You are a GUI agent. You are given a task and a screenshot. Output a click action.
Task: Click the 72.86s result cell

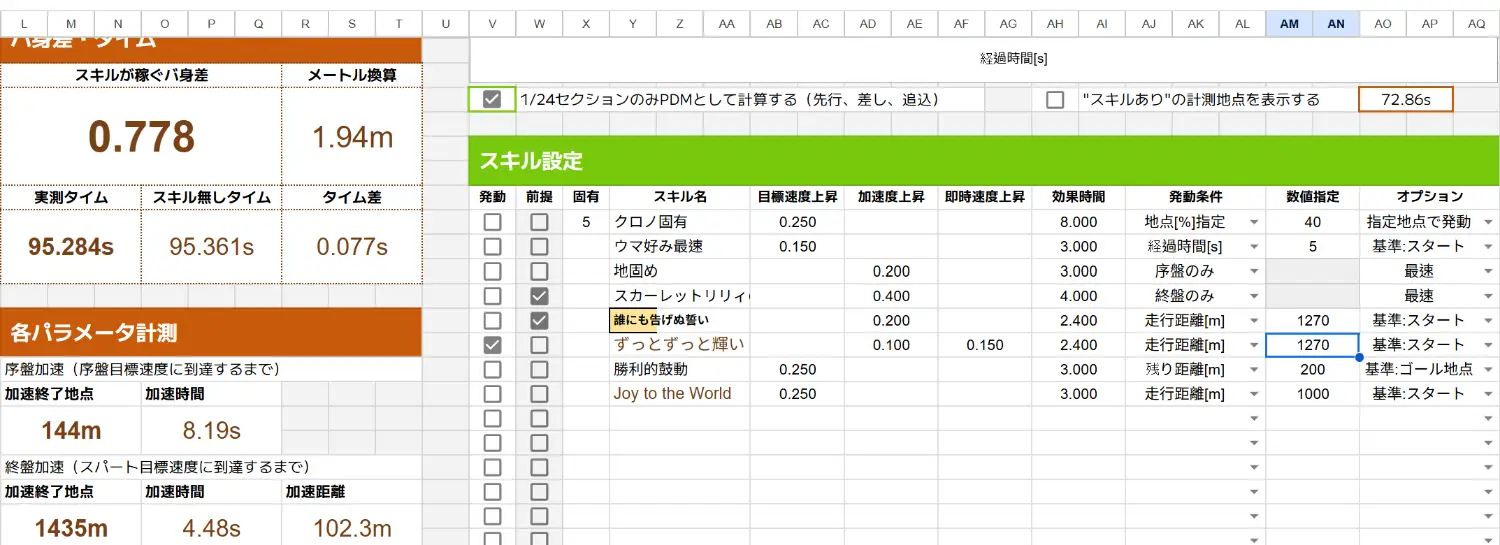coord(1405,99)
